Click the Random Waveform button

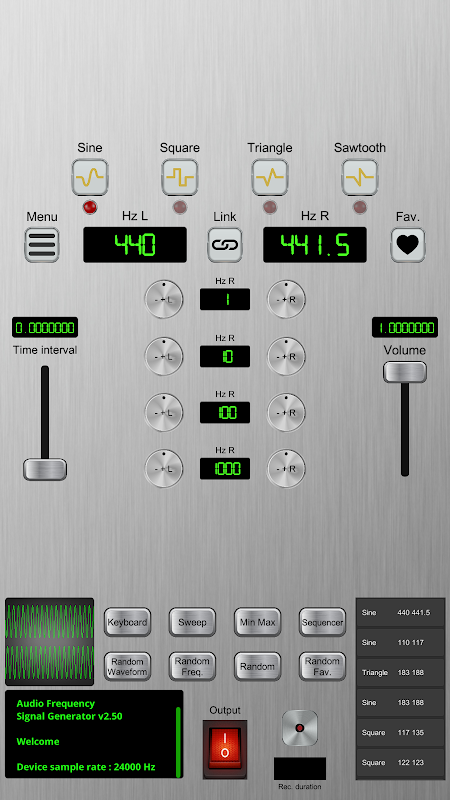pos(128,666)
